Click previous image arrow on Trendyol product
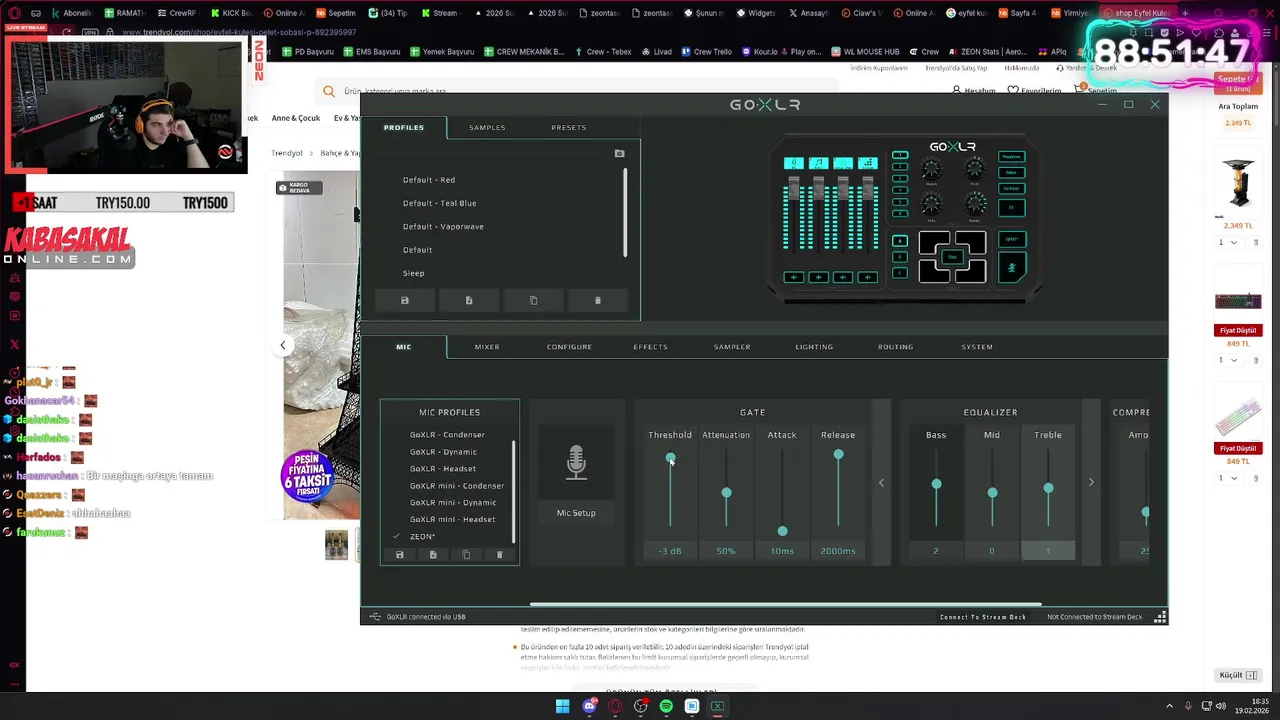This screenshot has width=1280, height=720. pos(282,345)
